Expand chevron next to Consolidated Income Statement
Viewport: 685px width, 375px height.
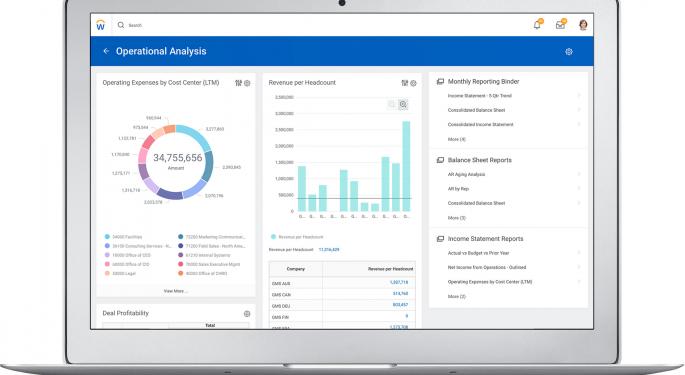[579, 125]
